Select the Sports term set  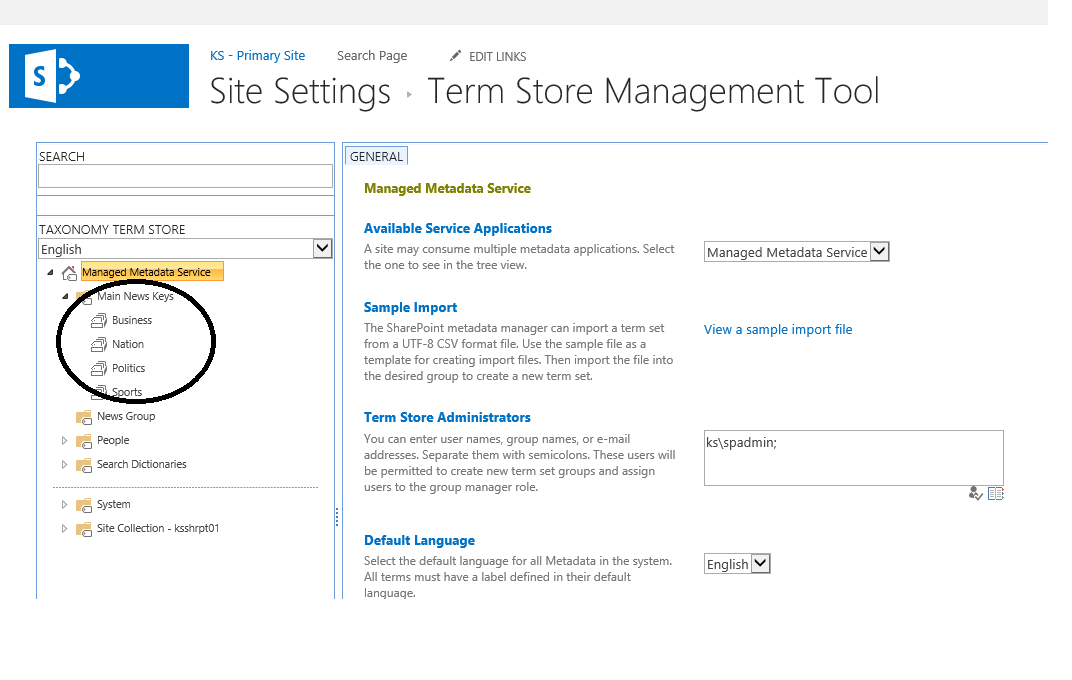(127, 392)
